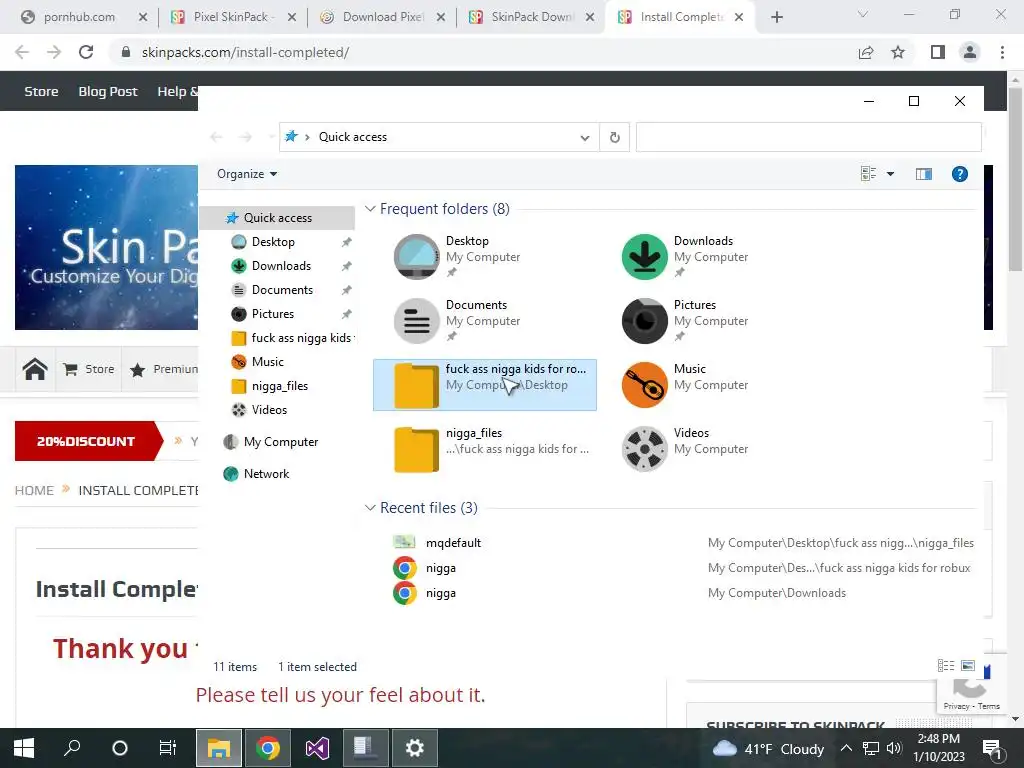Switch to details view icon in status bar

coord(946,665)
